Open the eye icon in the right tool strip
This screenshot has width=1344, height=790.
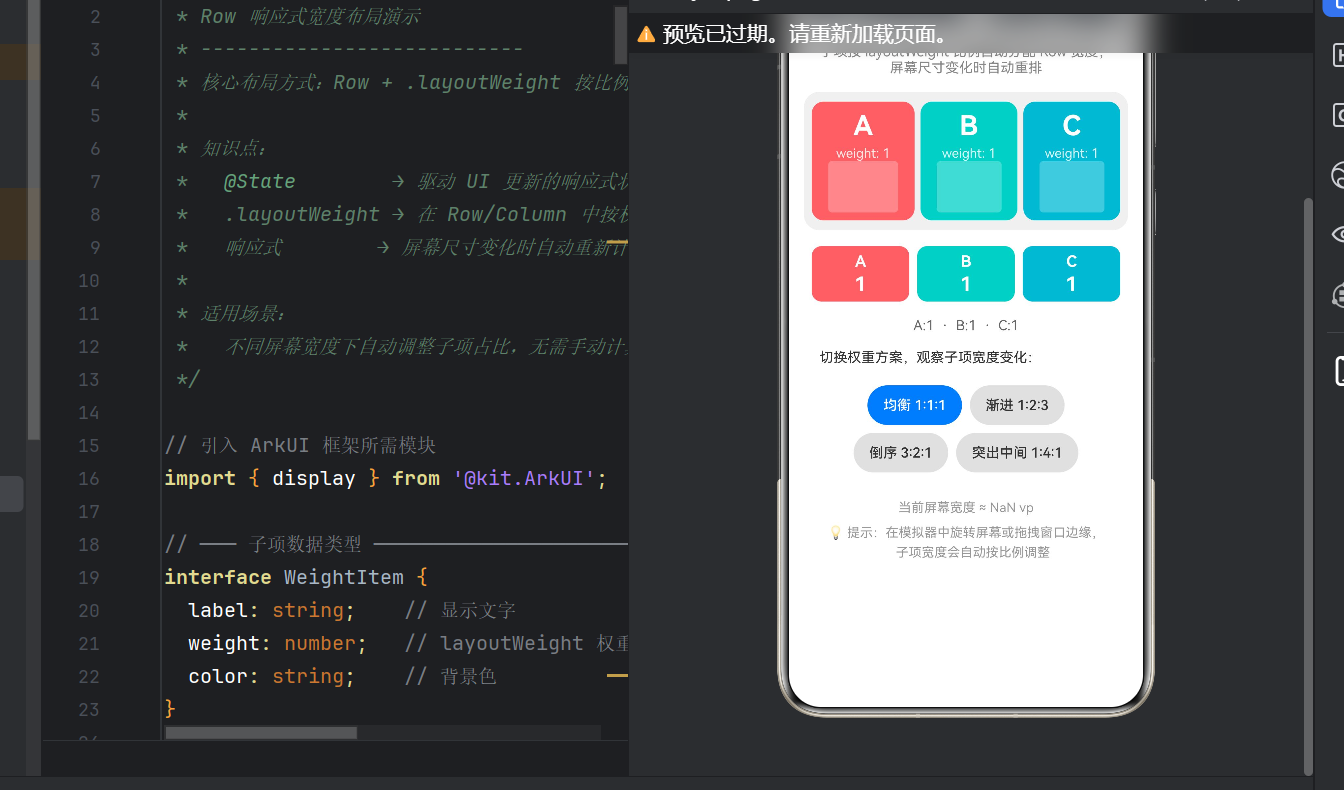coord(1338,235)
